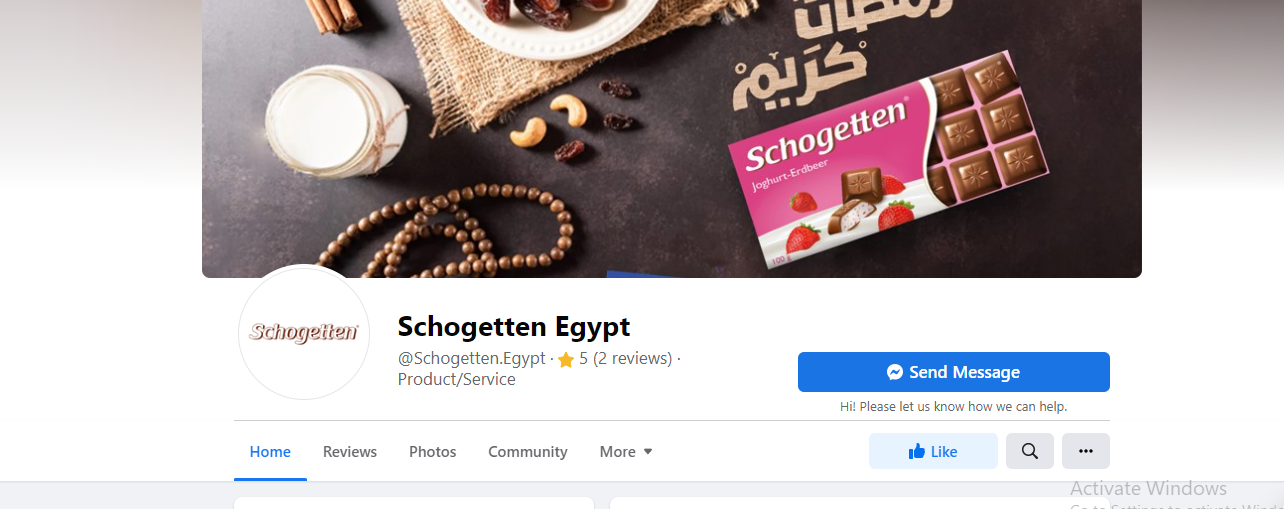Viewport: 1284px width, 509px height.
Task: Select the Home tab
Action: point(270,452)
